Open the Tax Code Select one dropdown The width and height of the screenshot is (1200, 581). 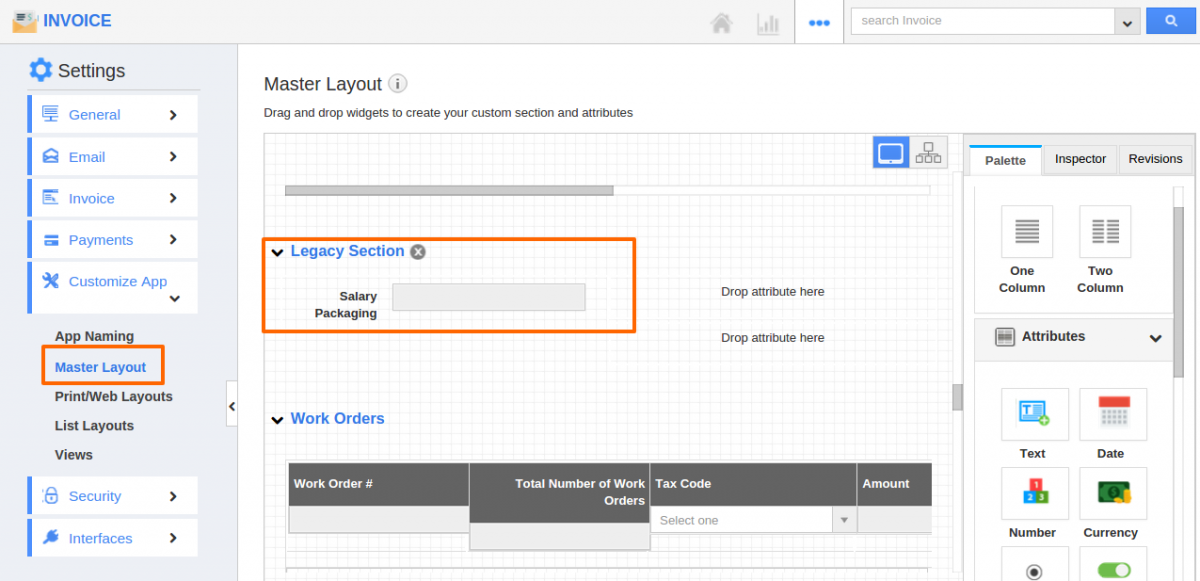[x=753, y=520]
